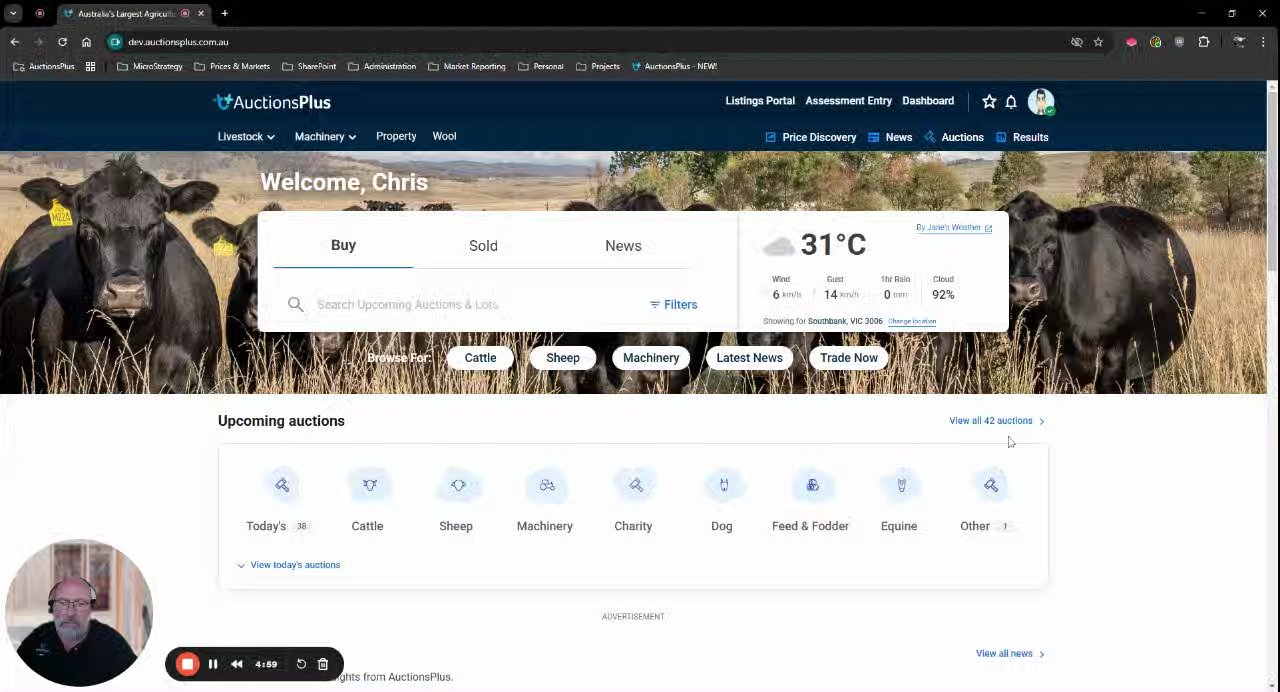This screenshot has height=692, width=1280.
Task: Expand View today's auctions
Action: click(x=289, y=565)
